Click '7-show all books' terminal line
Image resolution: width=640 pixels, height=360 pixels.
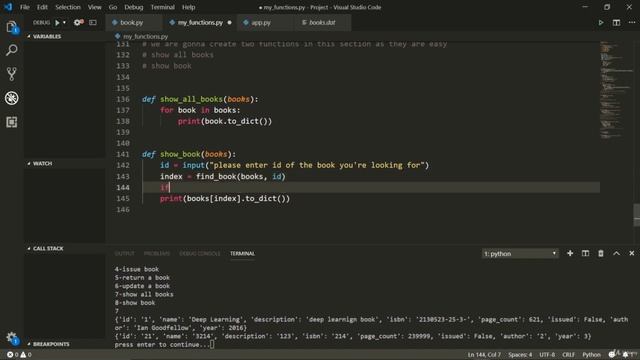144,294
